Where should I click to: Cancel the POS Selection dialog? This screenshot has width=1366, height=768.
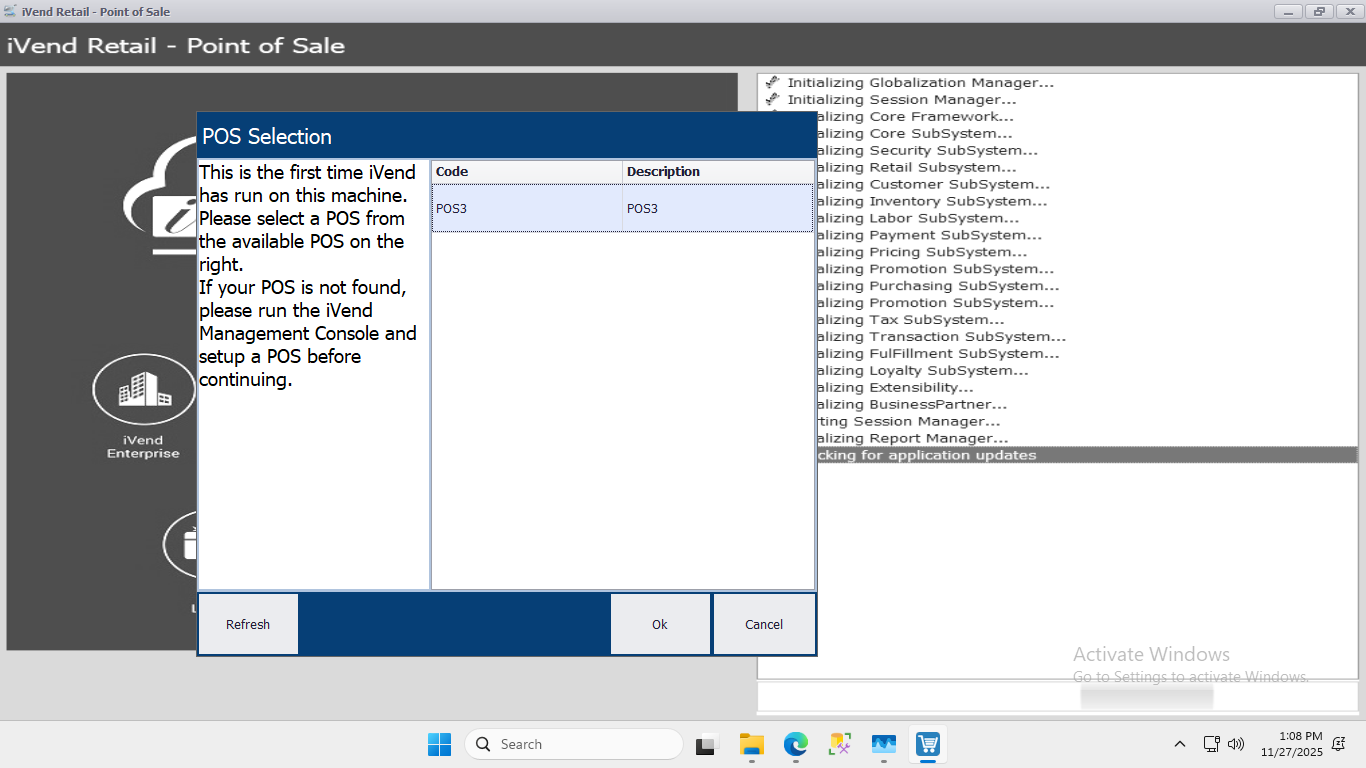tap(764, 624)
